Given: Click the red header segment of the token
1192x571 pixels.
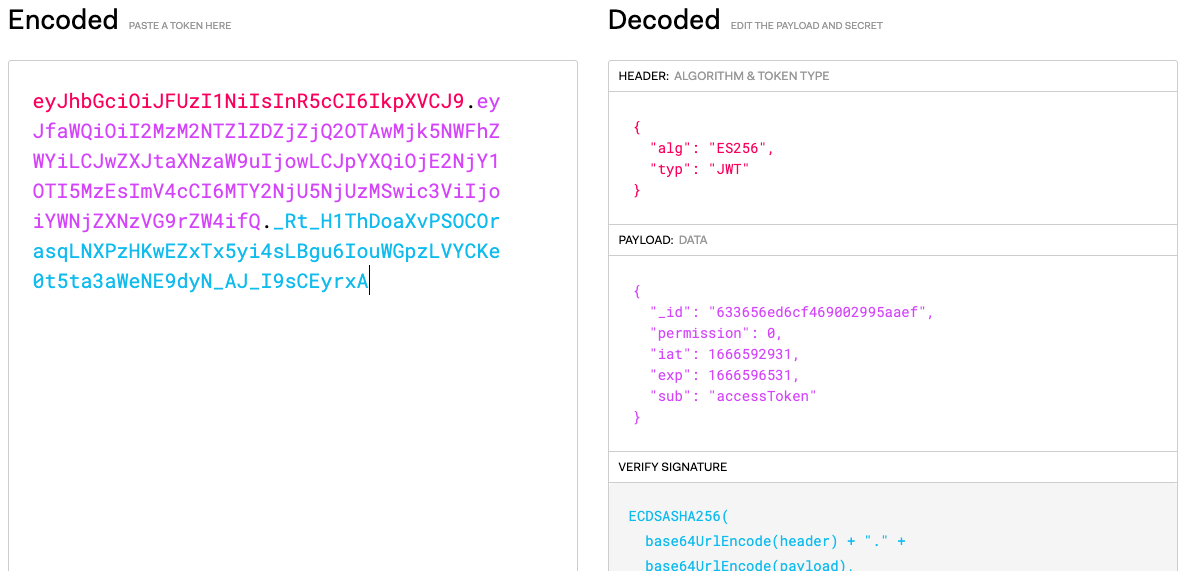Looking at the screenshot, I should click(x=248, y=101).
